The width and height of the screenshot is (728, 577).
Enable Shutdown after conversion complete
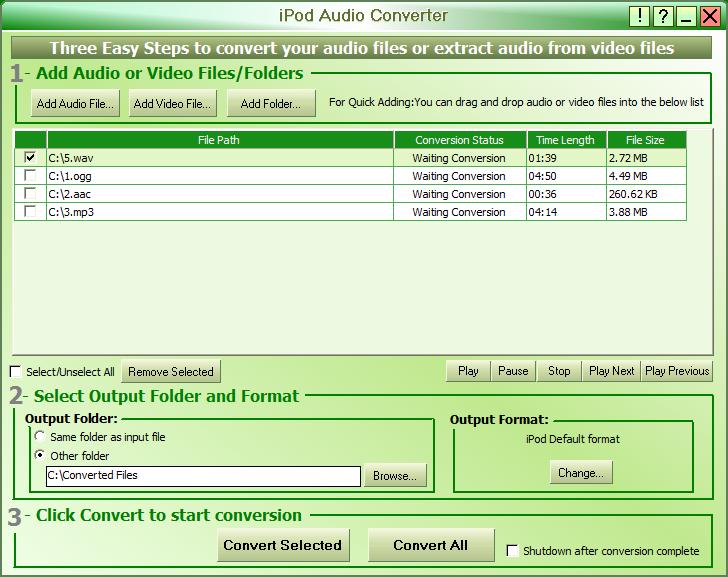[513, 551]
